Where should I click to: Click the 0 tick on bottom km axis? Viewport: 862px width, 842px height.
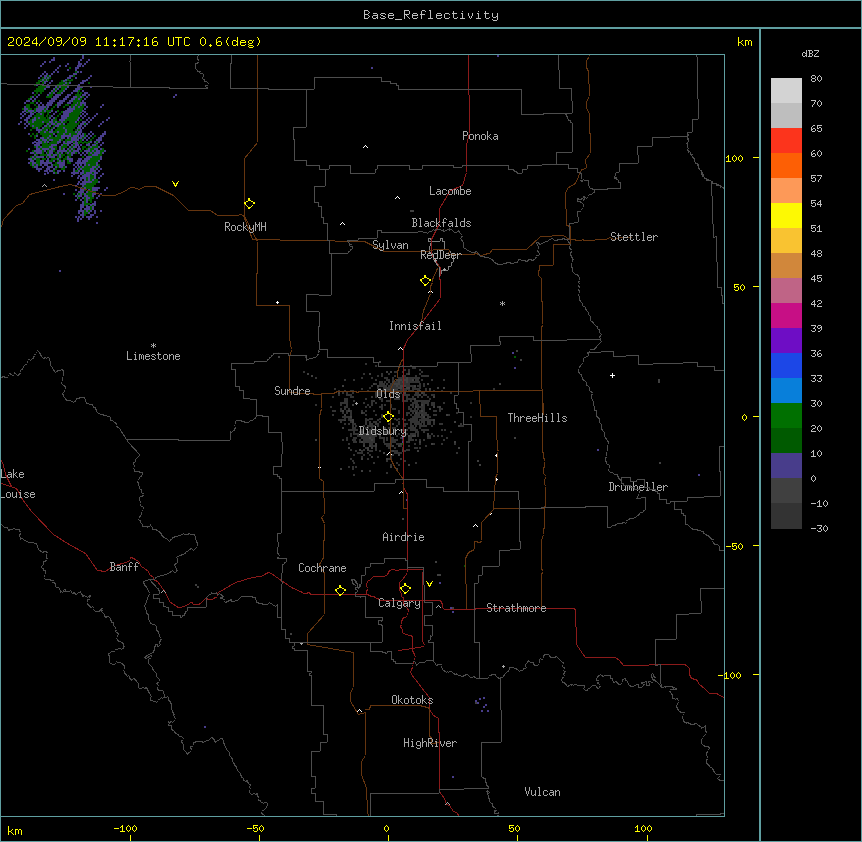386,829
